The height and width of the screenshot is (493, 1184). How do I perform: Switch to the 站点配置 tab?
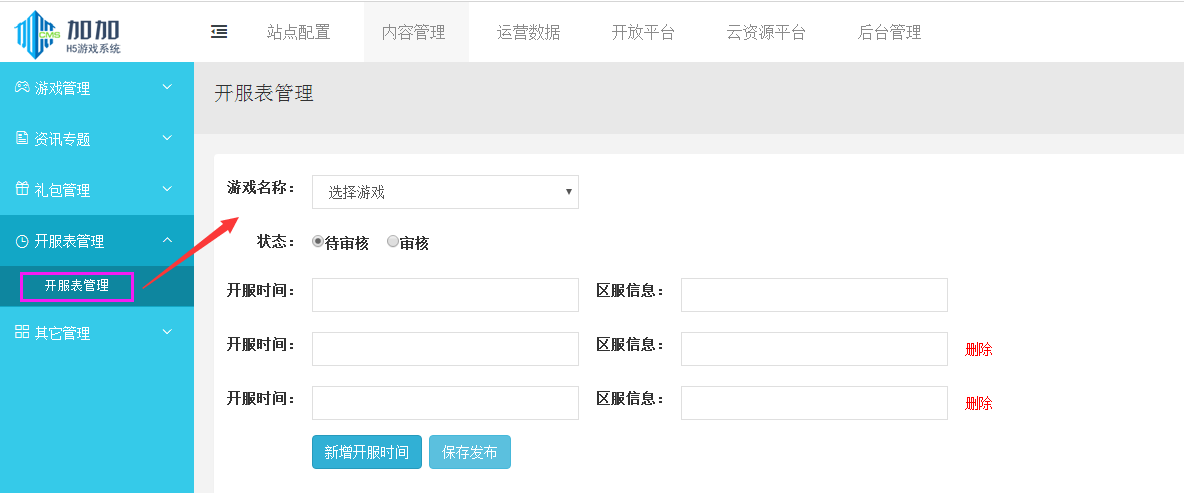[x=298, y=32]
